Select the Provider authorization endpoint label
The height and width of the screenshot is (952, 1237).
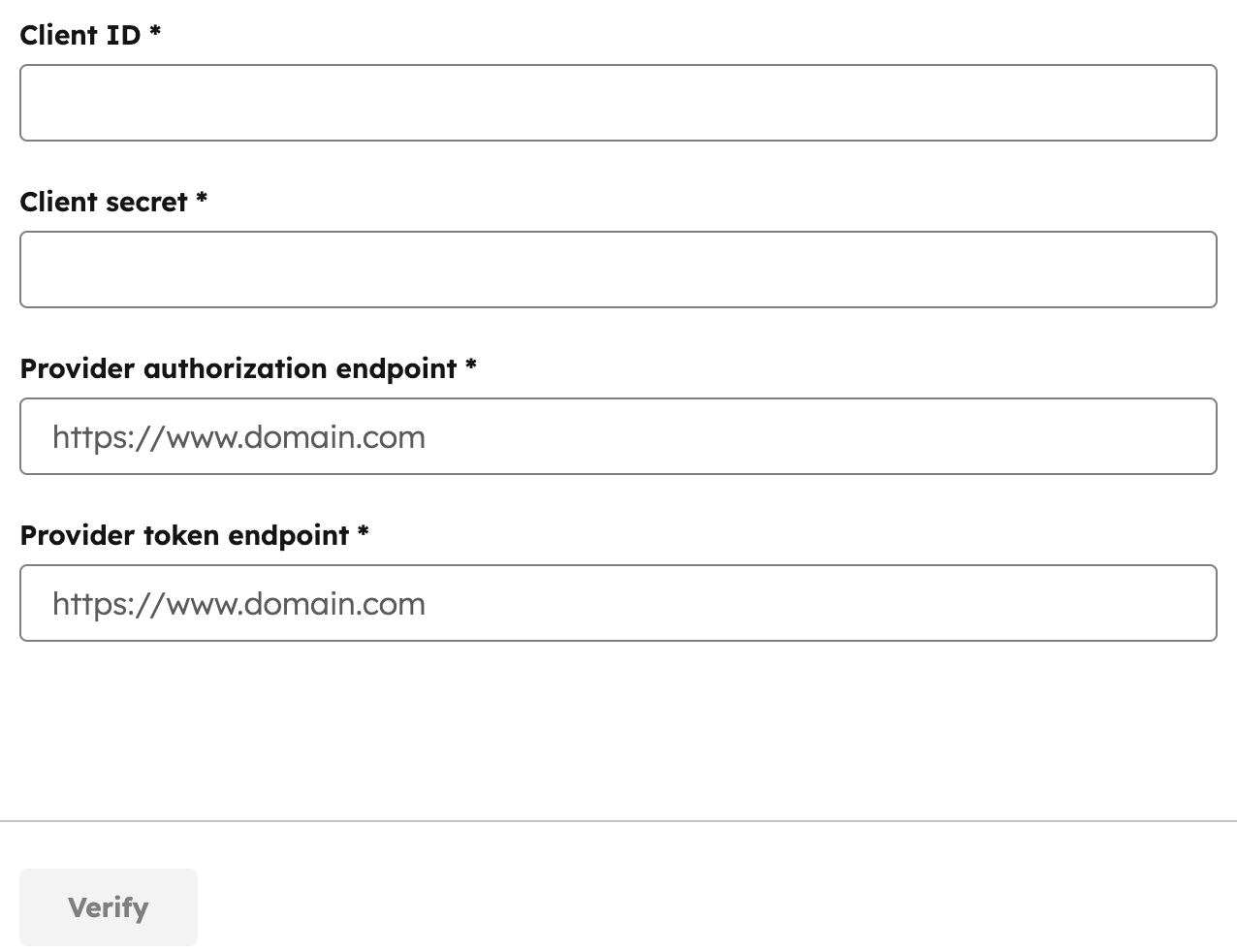pyautogui.click(x=239, y=368)
